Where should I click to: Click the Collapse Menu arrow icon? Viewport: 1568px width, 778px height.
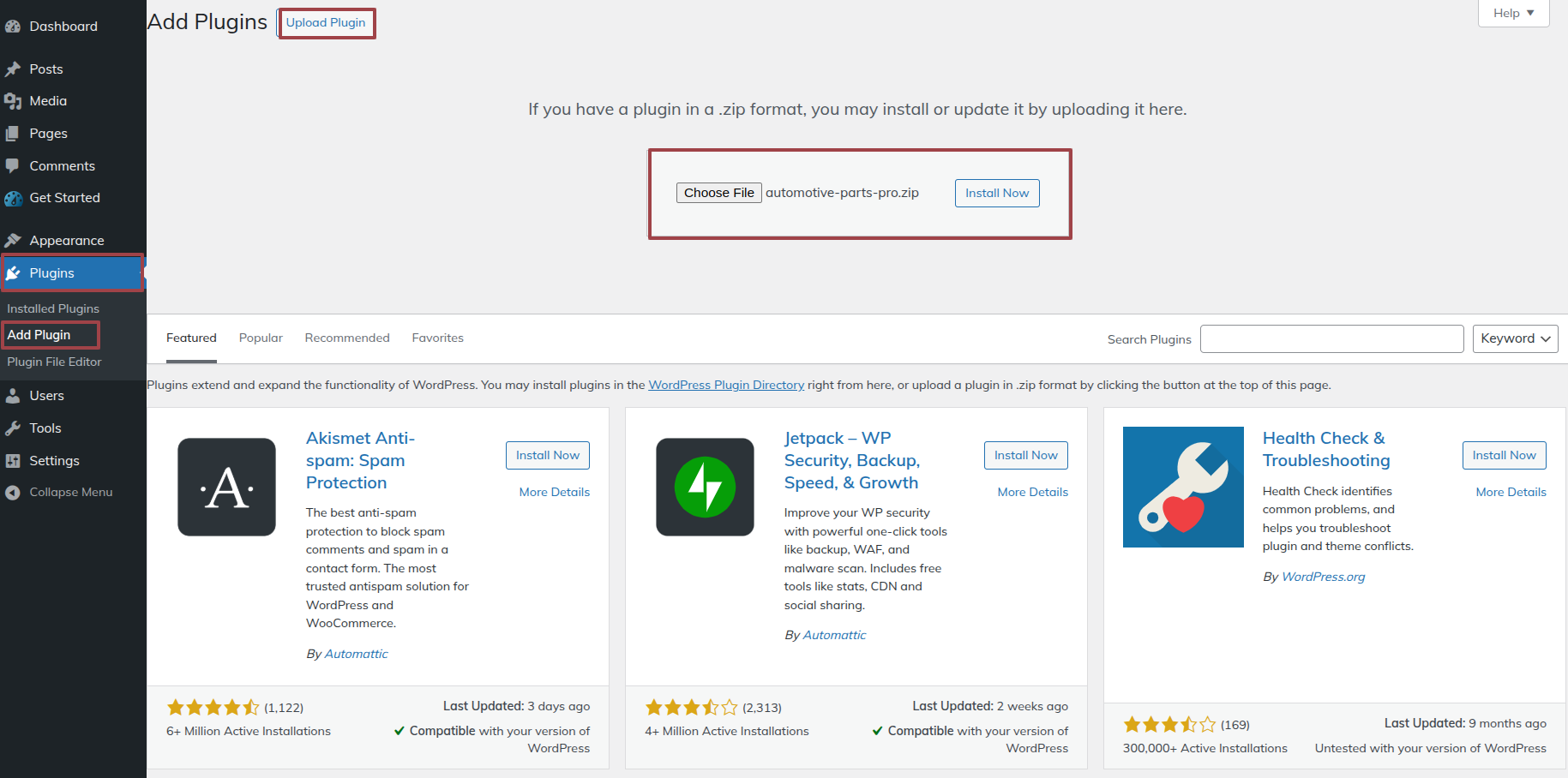click(x=13, y=493)
